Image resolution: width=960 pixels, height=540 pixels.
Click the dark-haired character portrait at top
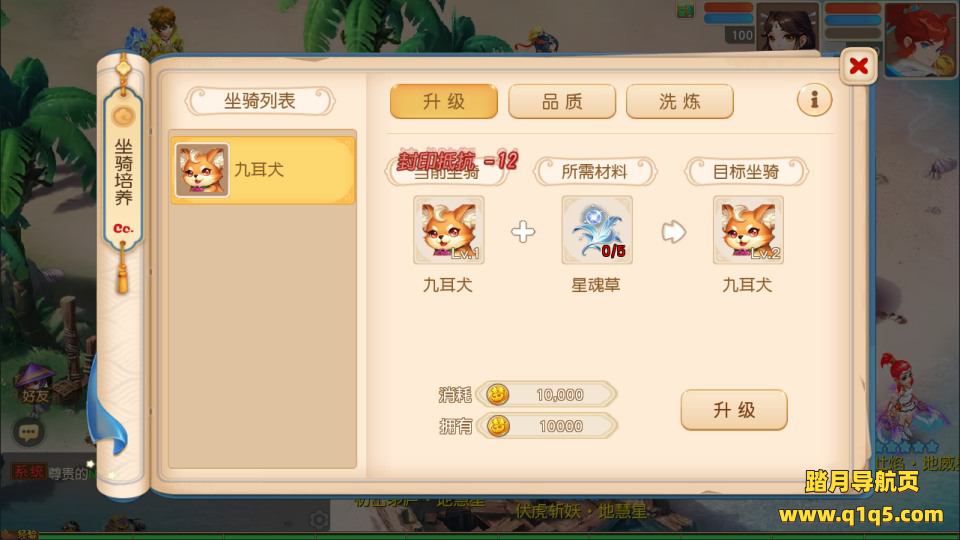point(787,28)
